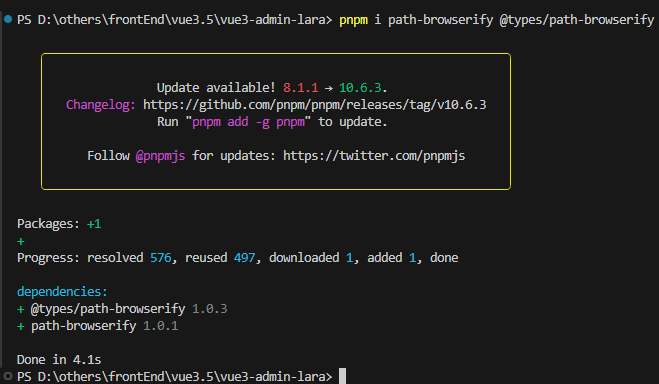
Task: Click the top PS prompt path text
Action: 174,20
